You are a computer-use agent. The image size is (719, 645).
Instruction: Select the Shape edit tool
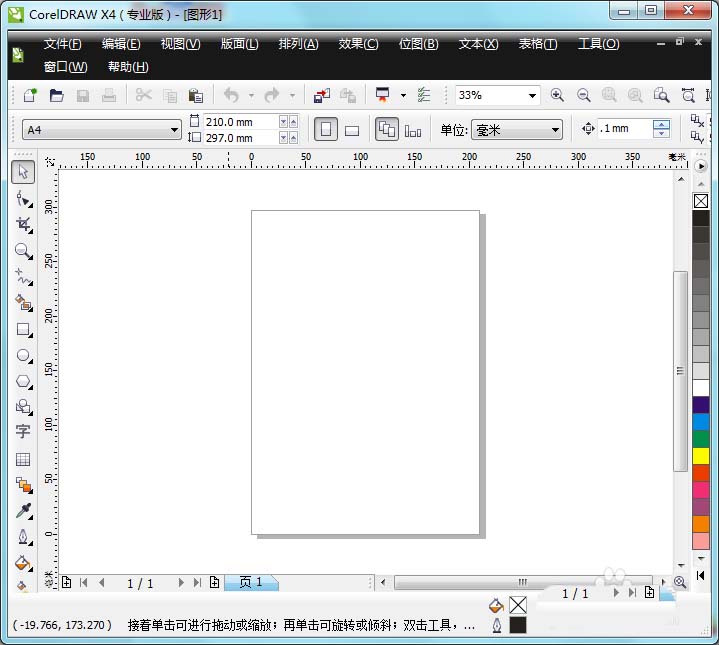tap(23, 199)
